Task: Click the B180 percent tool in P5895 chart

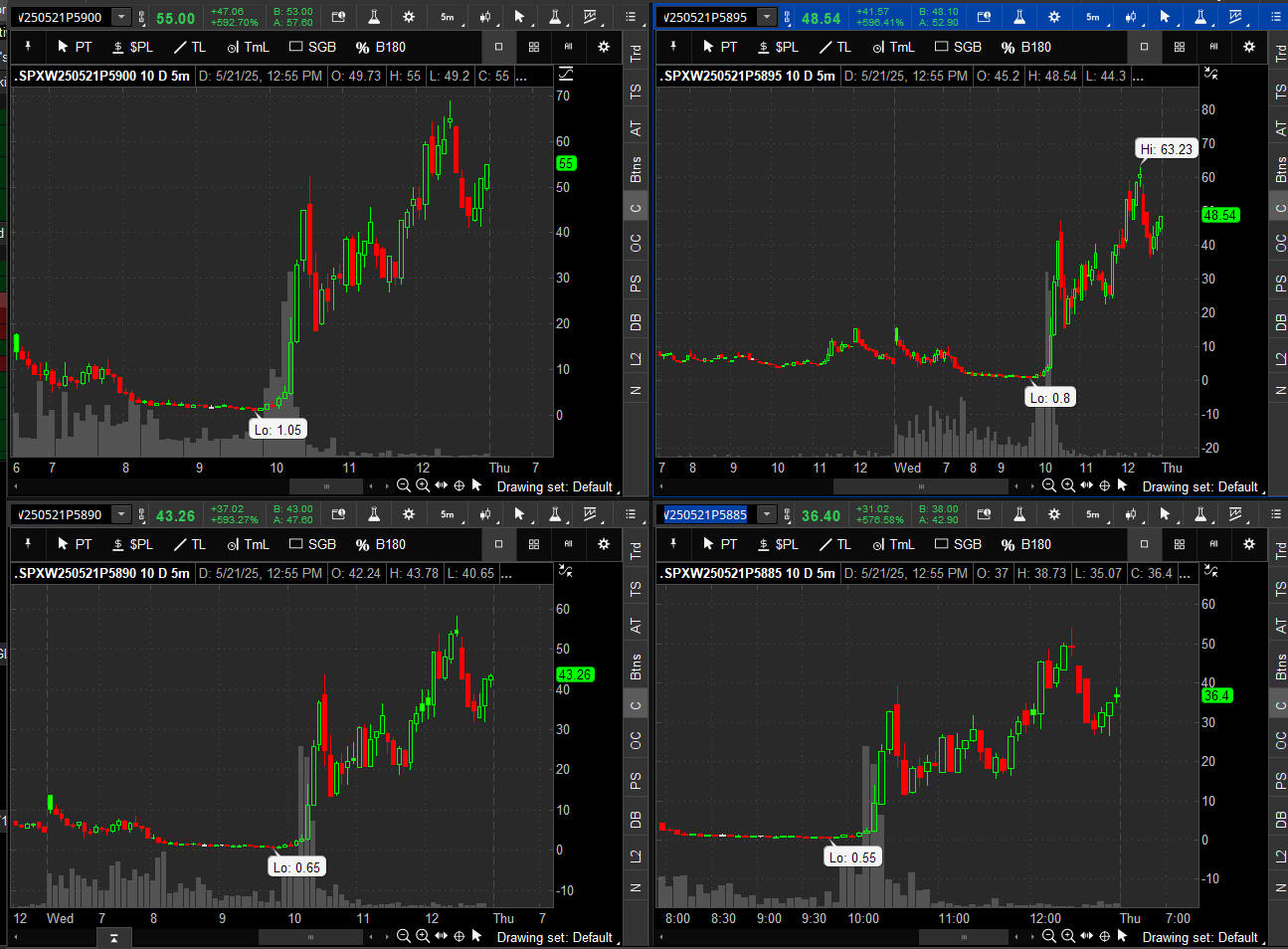Action: pyautogui.click(x=1025, y=47)
